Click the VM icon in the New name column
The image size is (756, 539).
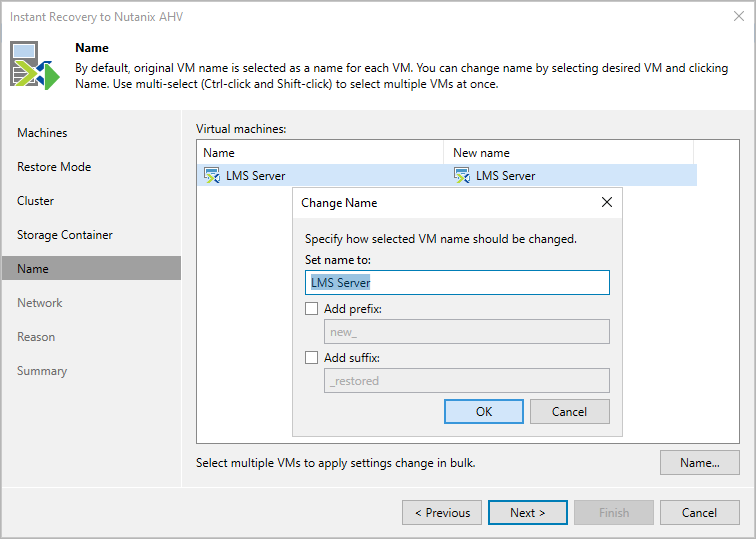462,176
